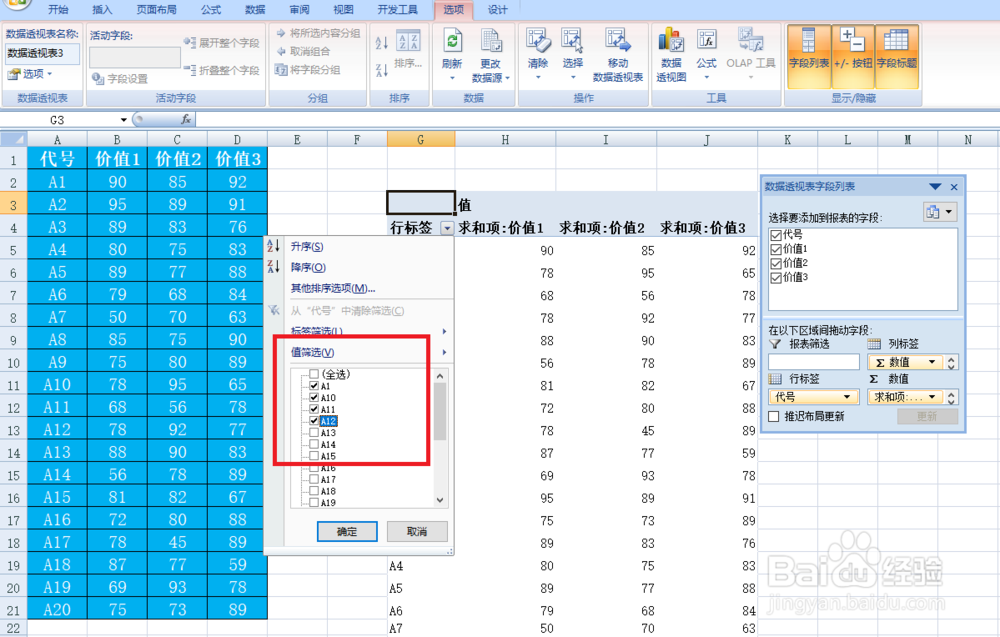This screenshot has width=1000, height=637.
Task: Toggle the Field List (字段列表) button
Action: 809,56
